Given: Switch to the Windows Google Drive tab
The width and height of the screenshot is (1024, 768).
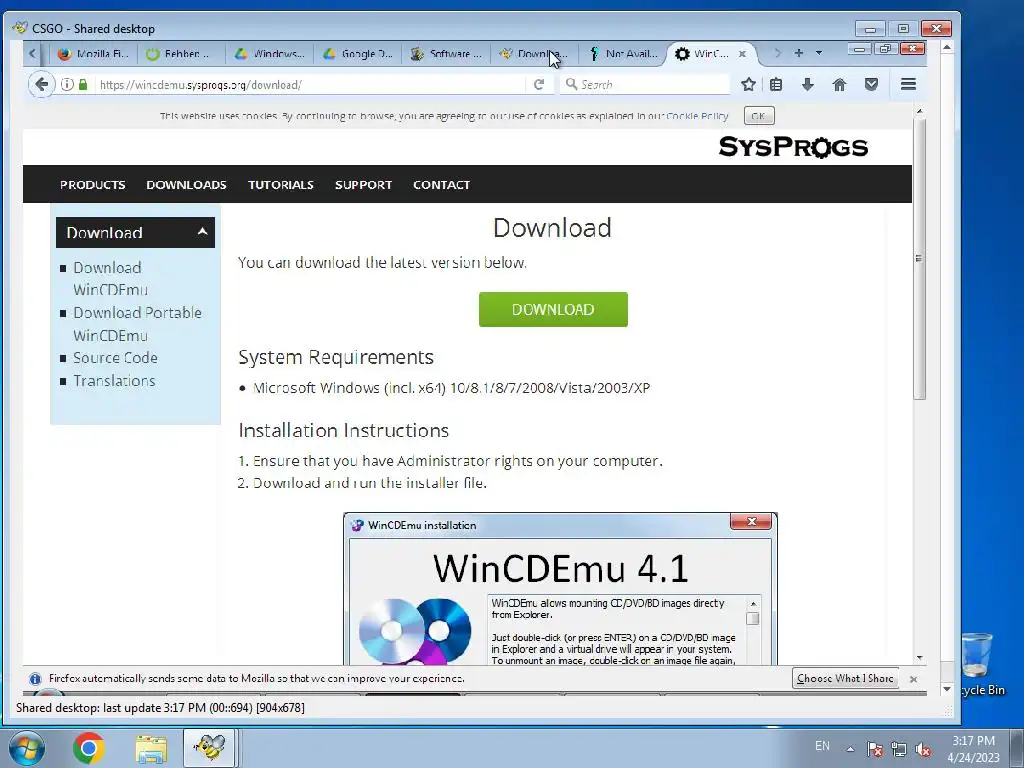Looking at the screenshot, I should [x=269, y=54].
